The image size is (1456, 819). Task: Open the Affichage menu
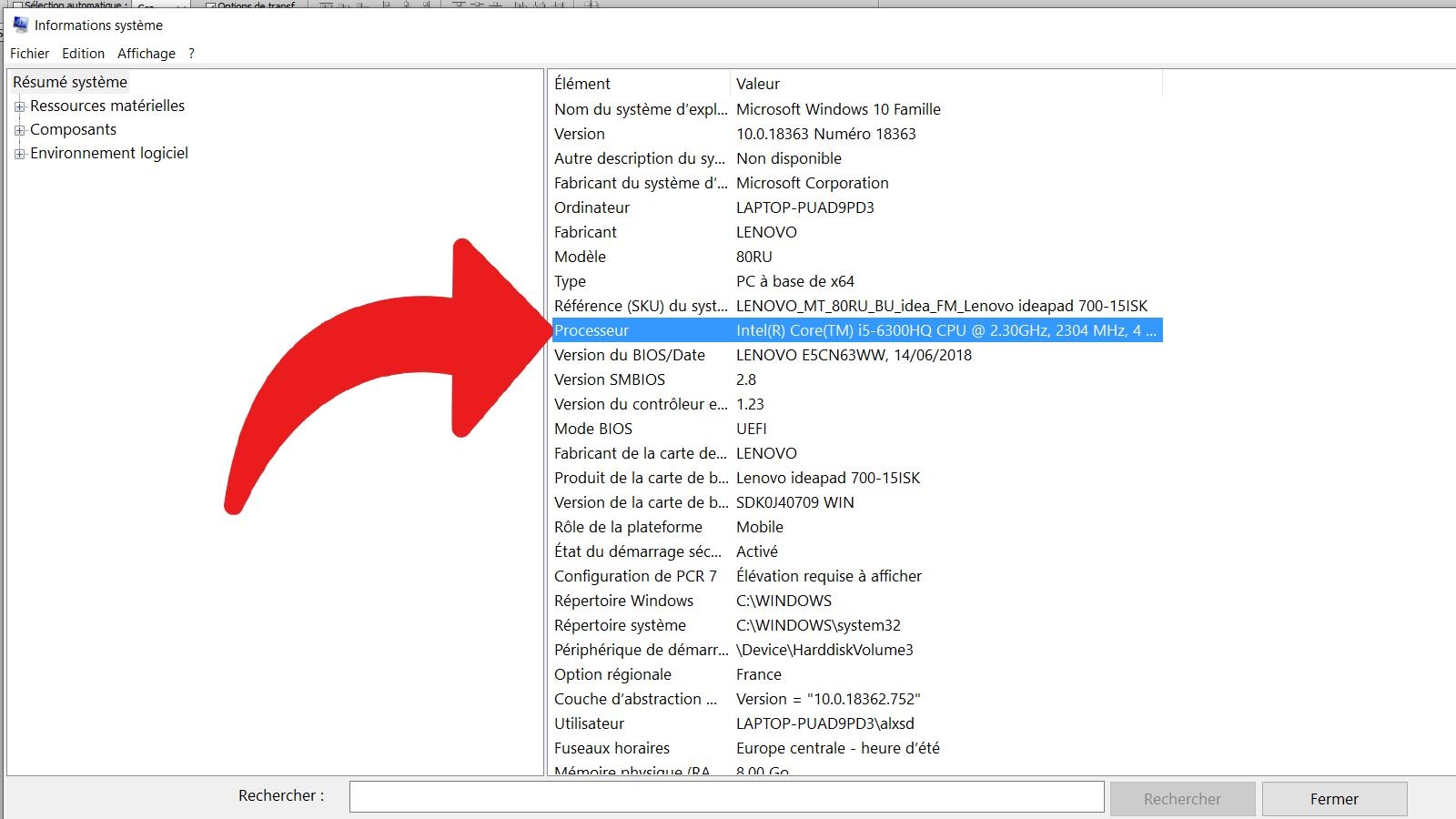coord(147,54)
